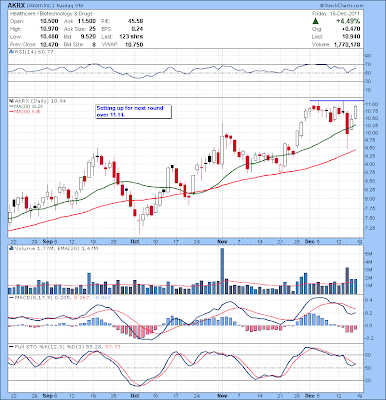Click the bar icon beside Volume 1.77M label
This screenshot has width=386, height=400.
click(11, 248)
